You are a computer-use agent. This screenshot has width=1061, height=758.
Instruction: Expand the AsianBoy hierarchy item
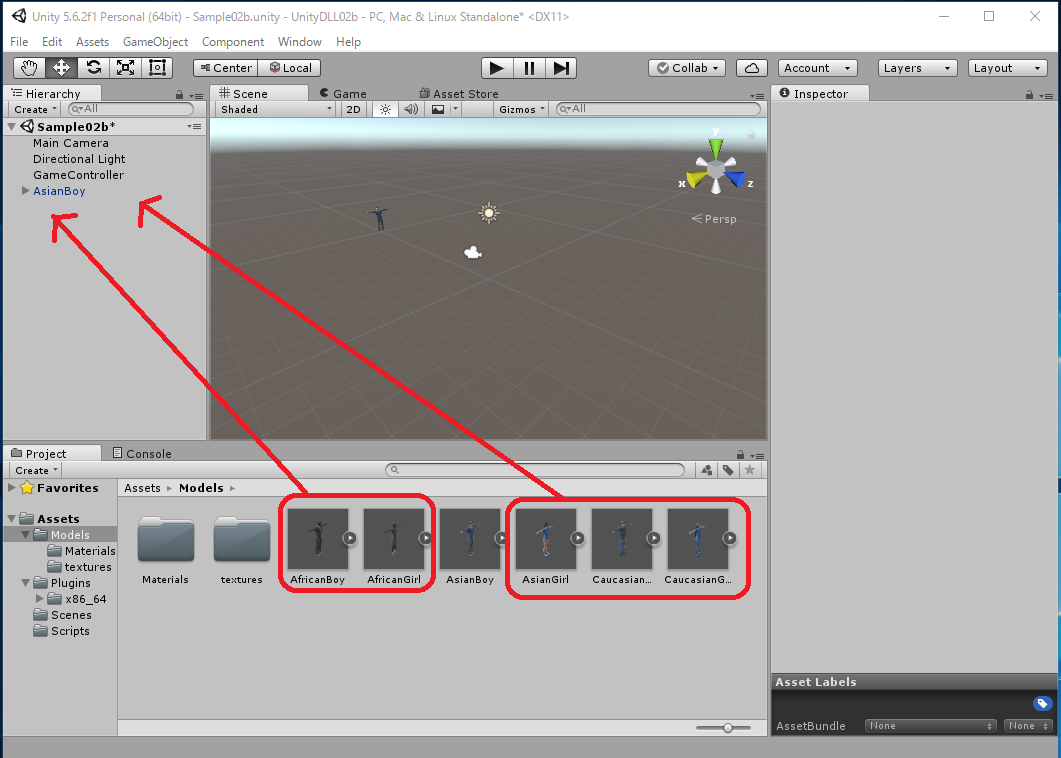click(26, 191)
